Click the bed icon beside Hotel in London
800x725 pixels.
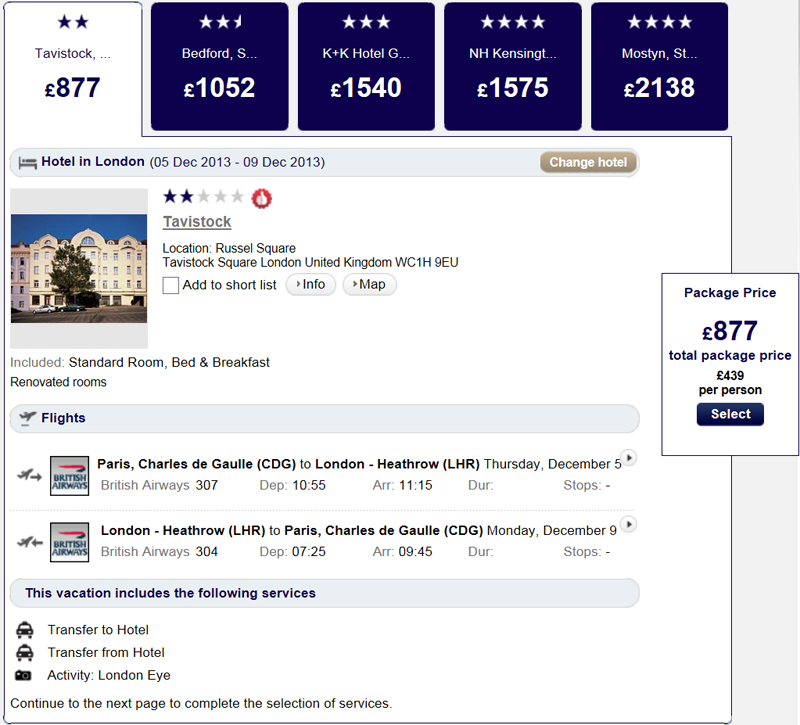click(x=28, y=163)
